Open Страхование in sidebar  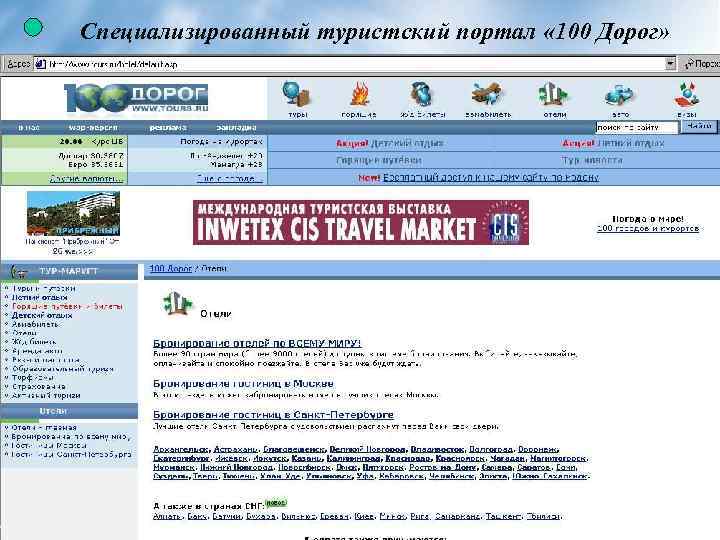(39, 387)
